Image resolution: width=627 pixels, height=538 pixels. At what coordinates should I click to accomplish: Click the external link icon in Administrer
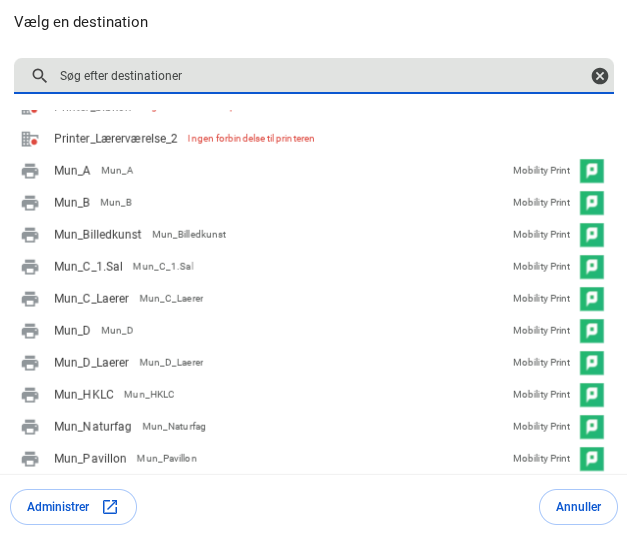click(x=110, y=507)
